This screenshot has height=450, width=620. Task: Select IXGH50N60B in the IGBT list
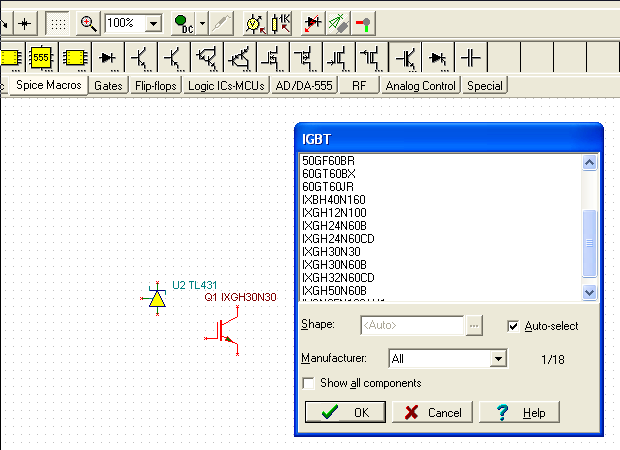coord(440,291)
